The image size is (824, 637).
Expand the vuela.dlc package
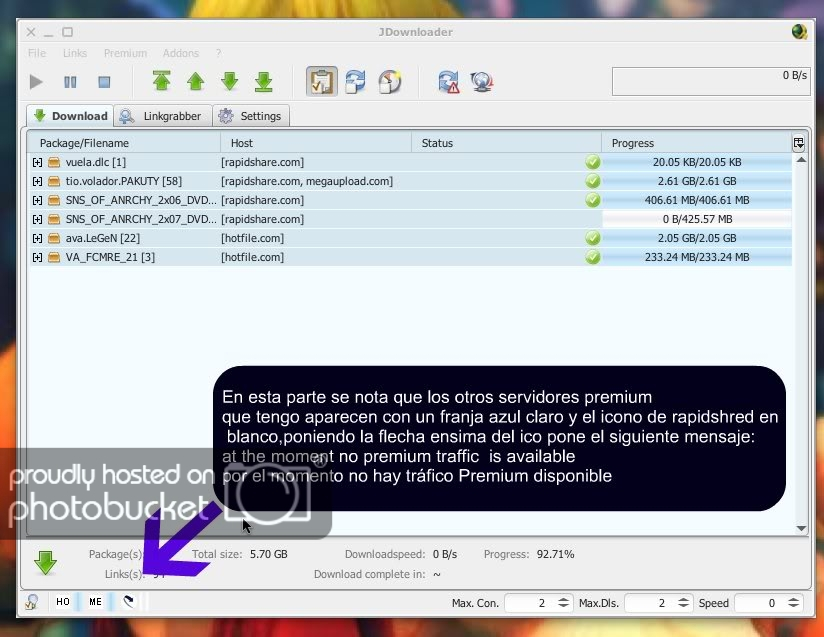(x=37, y=162)
